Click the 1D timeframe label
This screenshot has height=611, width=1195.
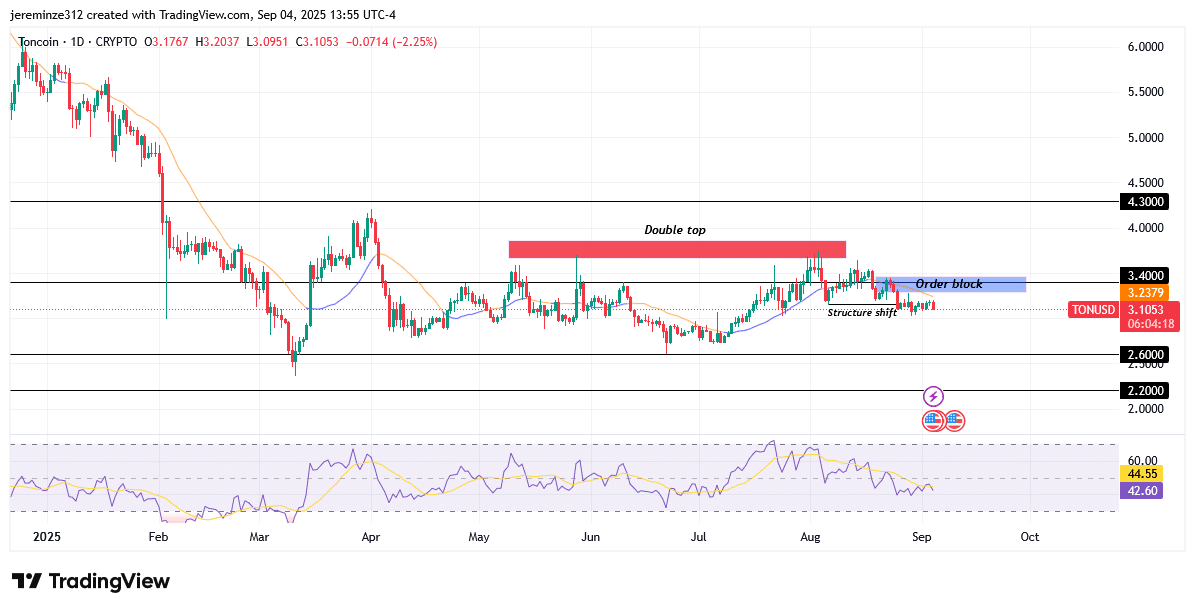point(77,43)
